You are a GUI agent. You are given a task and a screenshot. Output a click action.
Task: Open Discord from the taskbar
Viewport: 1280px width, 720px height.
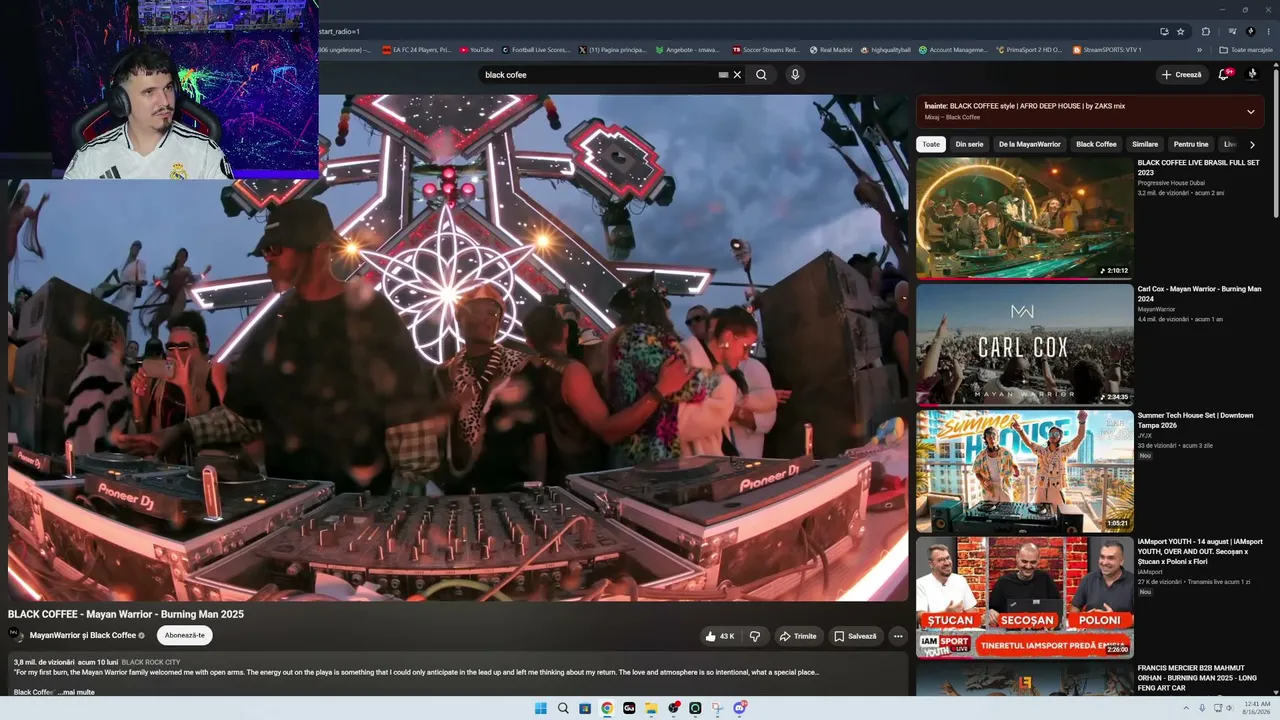[x=739, y=708]
